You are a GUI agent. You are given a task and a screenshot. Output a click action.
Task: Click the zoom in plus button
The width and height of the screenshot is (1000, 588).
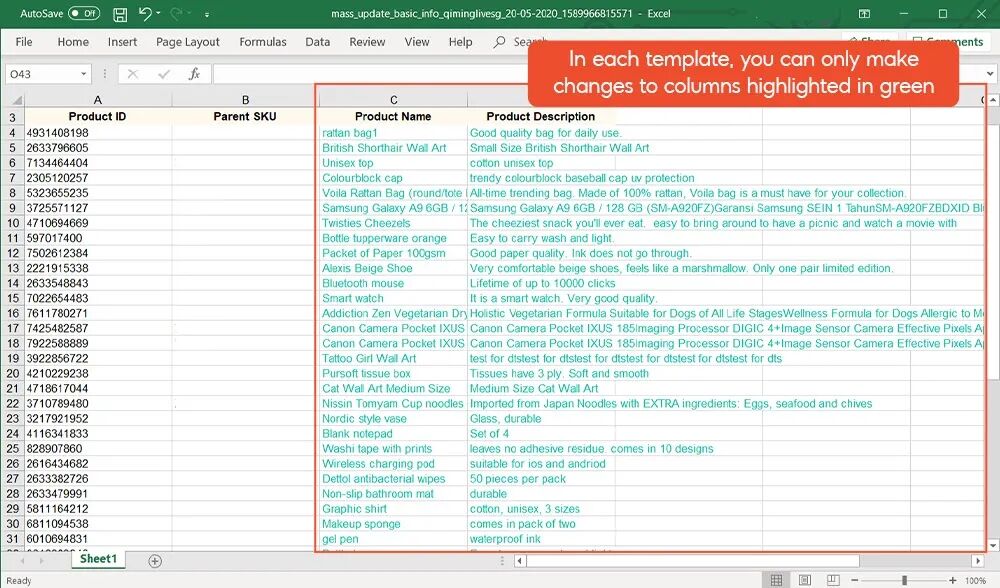[x=953, y=580]
